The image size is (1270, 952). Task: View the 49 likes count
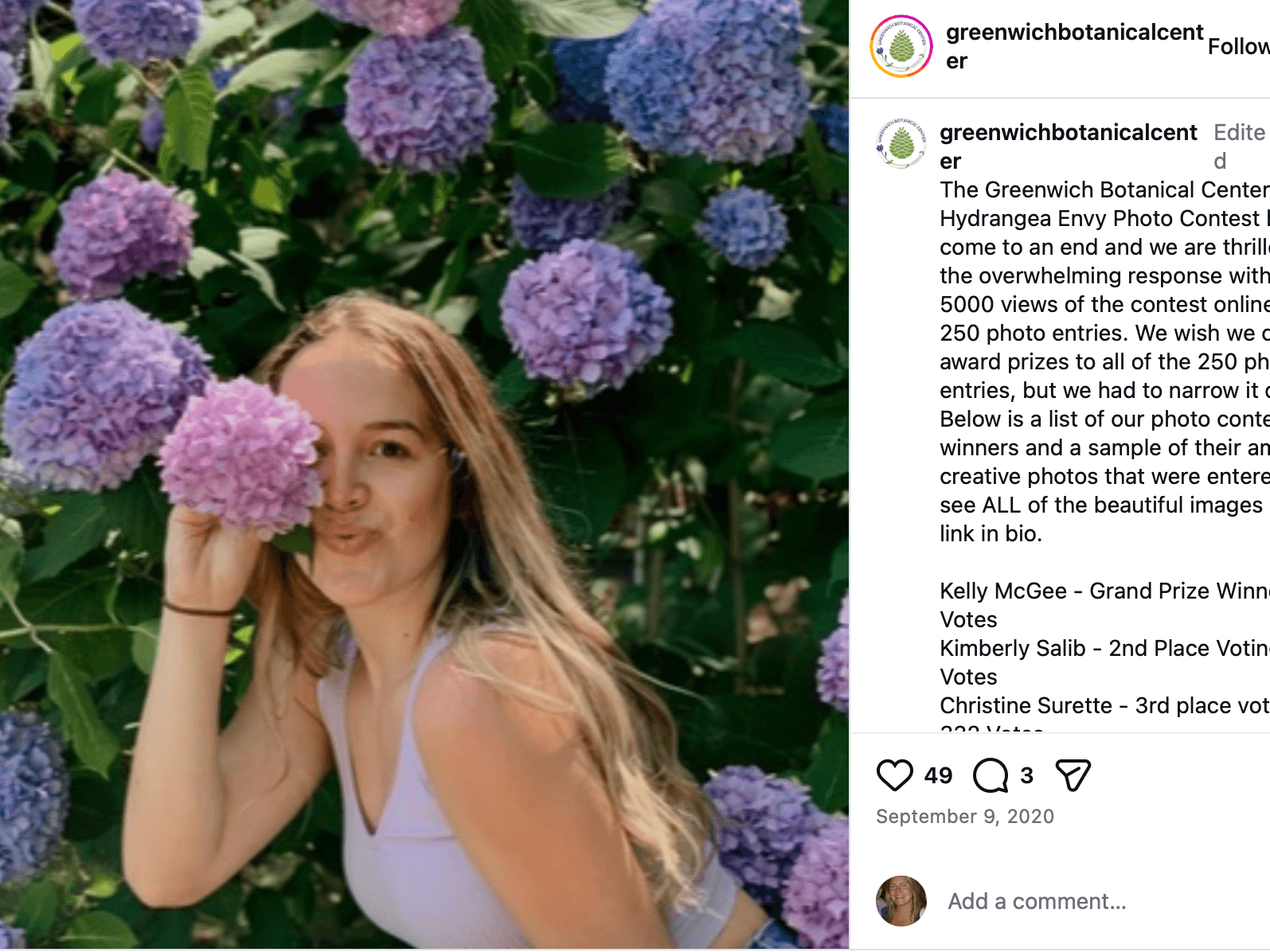point(938,775)
